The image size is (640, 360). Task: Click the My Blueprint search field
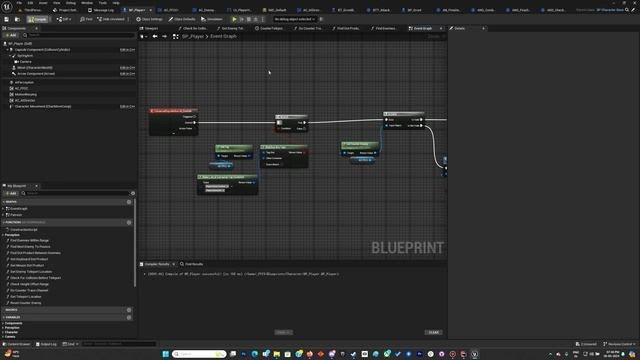[76, 193]
